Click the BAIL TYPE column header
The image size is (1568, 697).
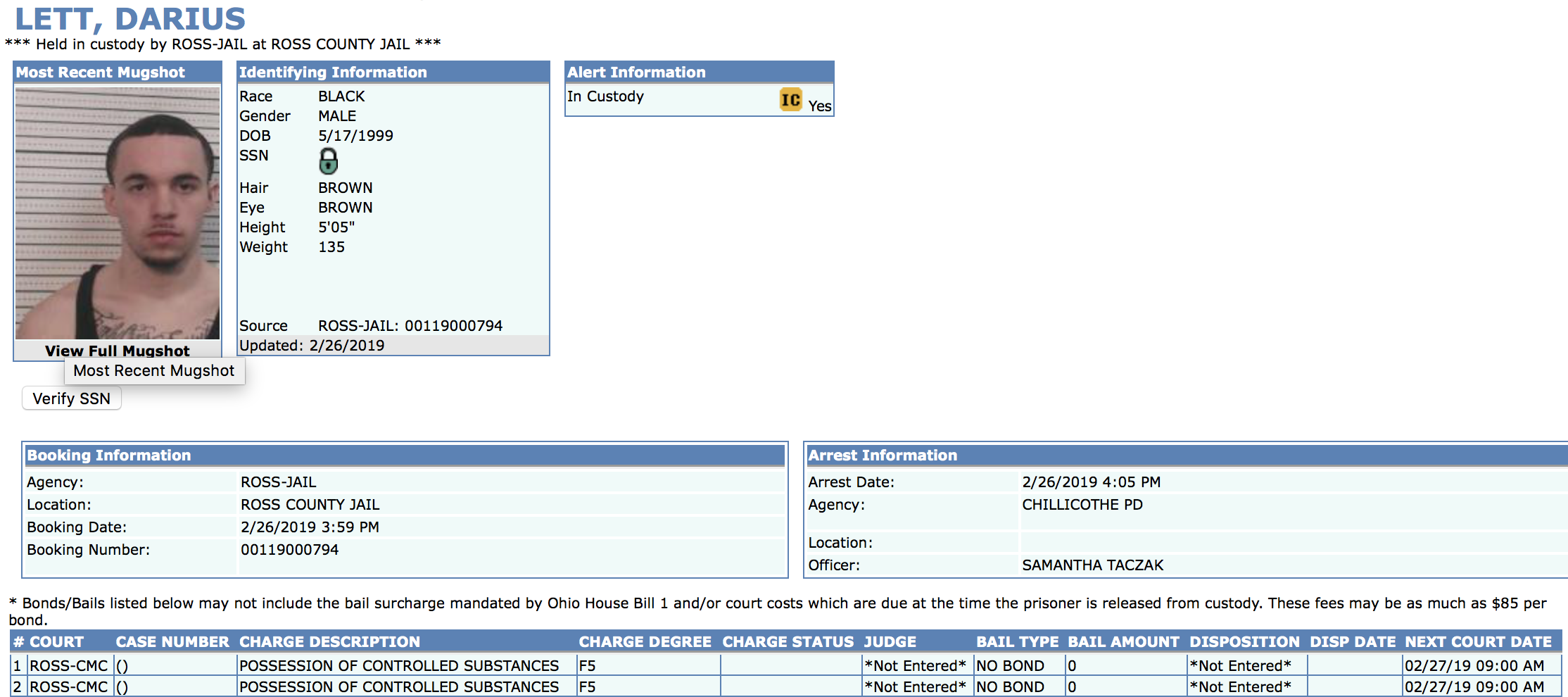[x=1017, y=641]
